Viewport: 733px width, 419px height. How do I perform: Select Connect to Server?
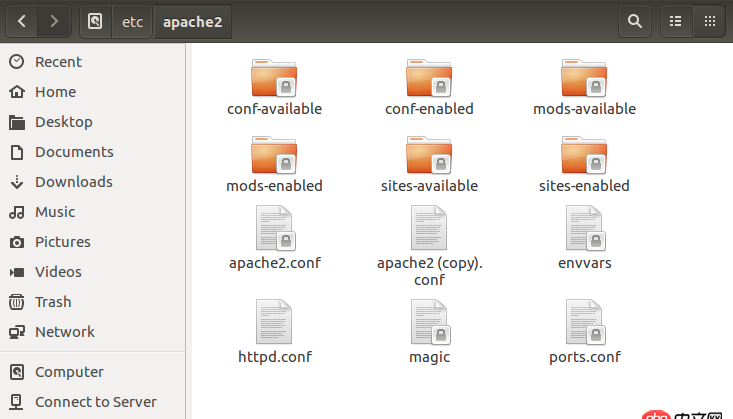(95, 402)
